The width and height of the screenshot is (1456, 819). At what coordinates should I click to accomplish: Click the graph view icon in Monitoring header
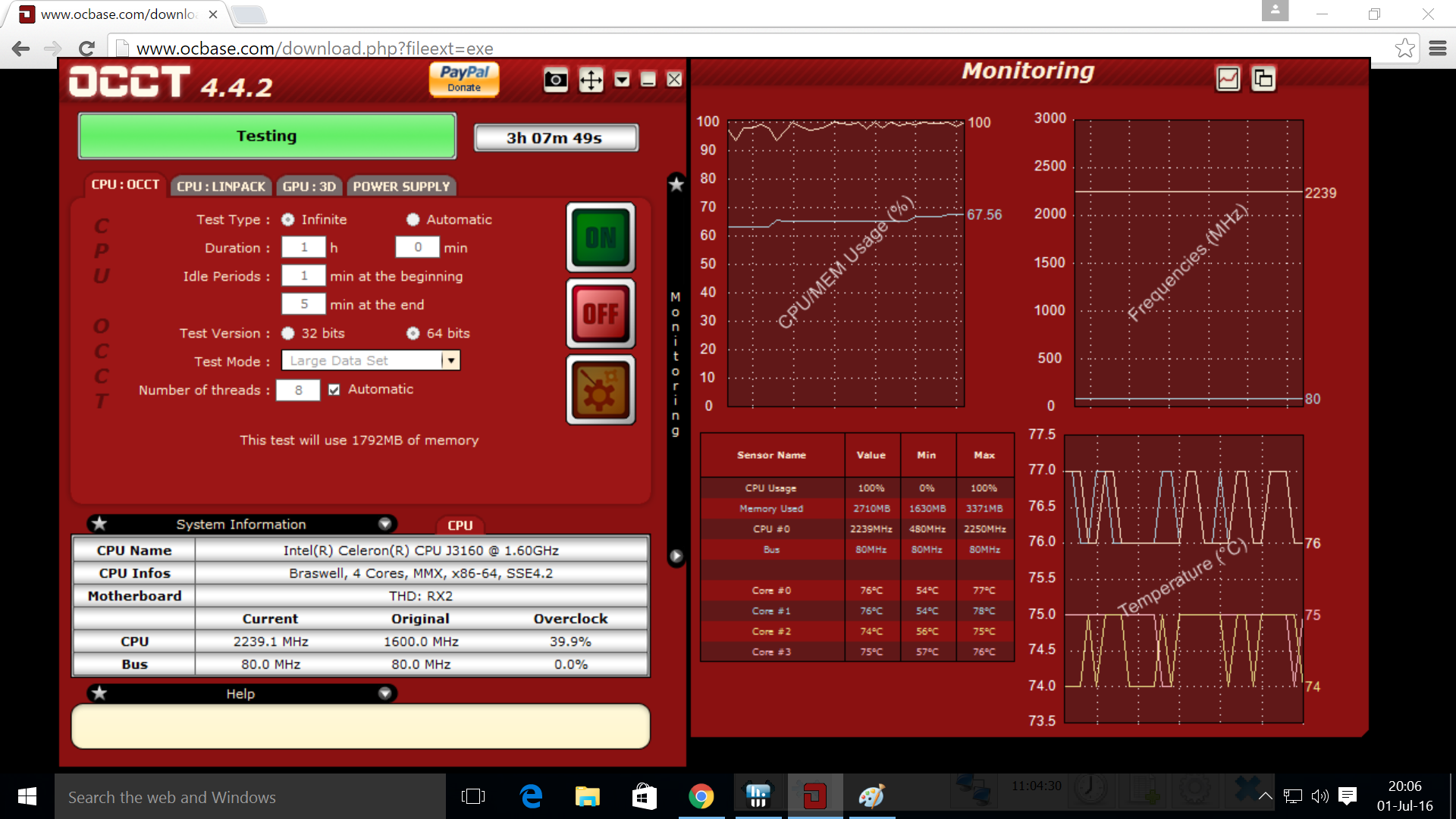[x=1228, y=79]
